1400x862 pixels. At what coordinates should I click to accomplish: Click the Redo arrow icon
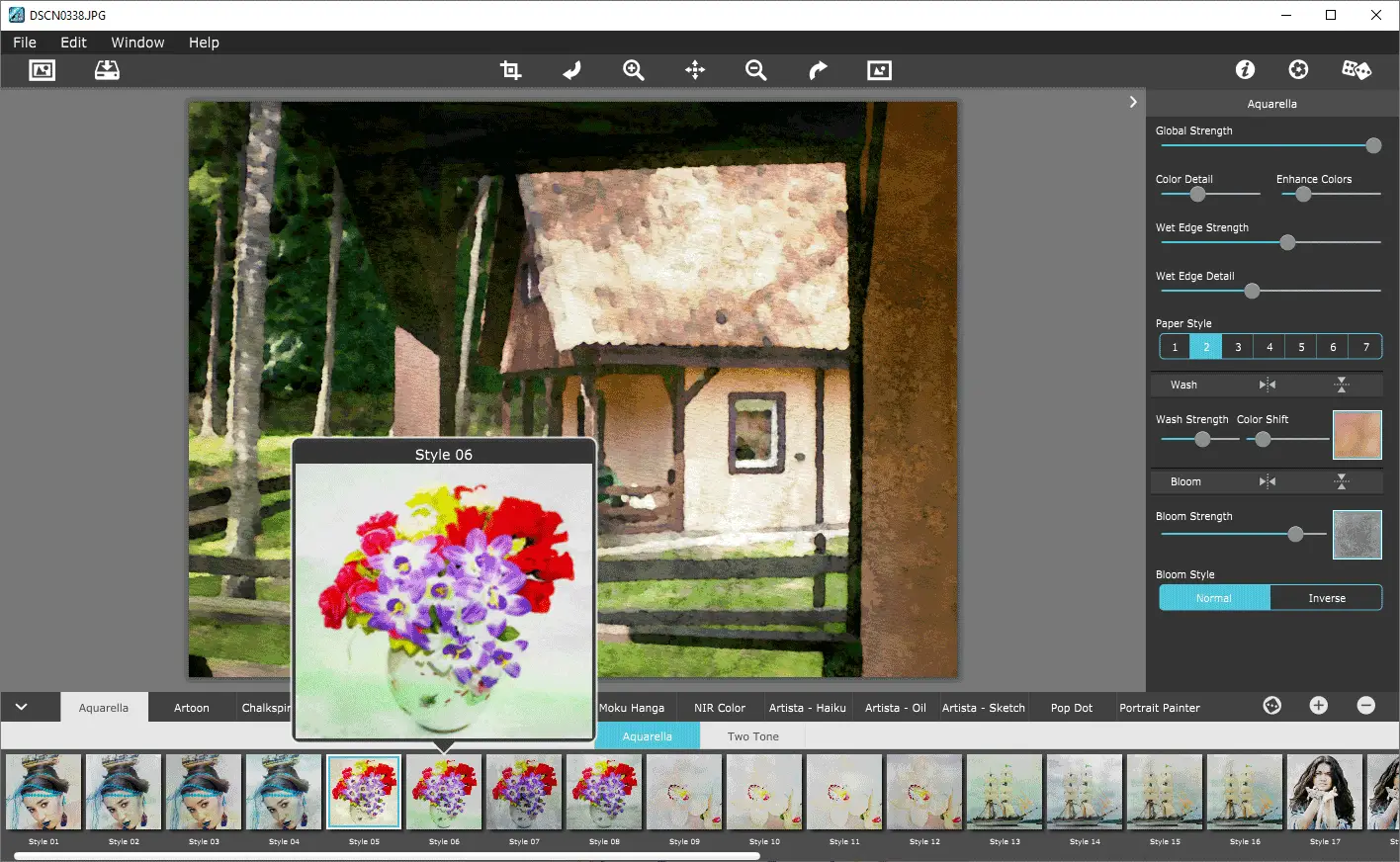coord(818,70)
